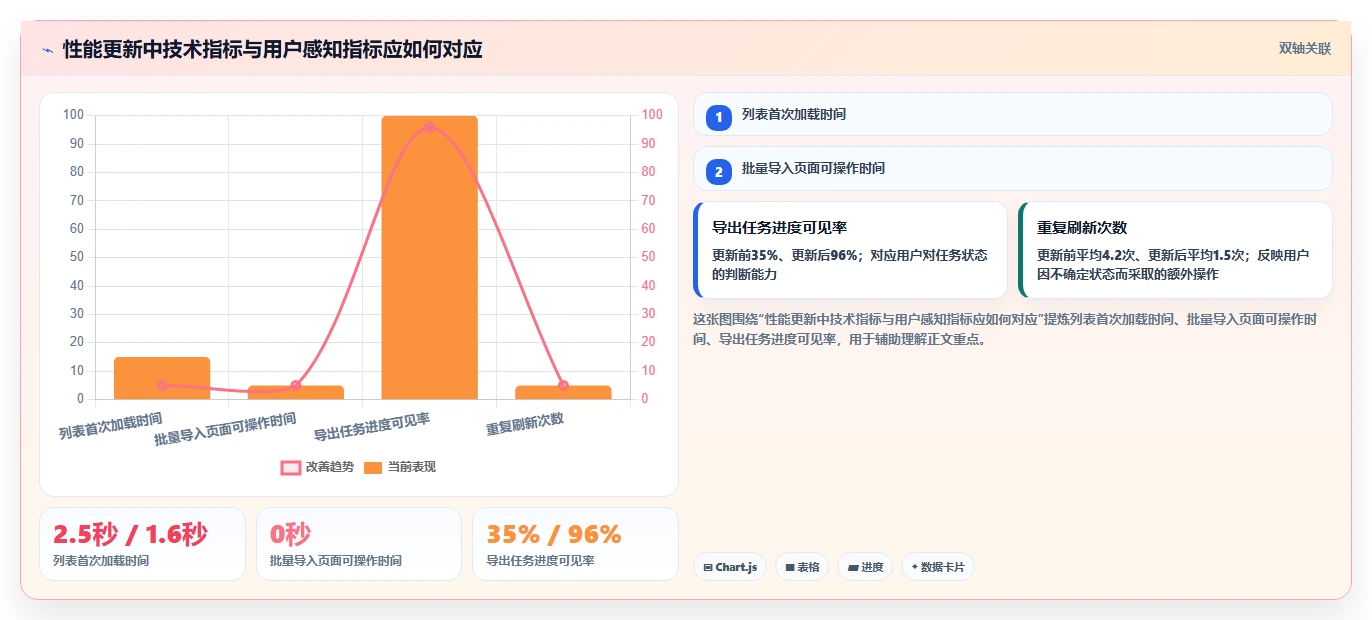The width and height of the screenshot is (1372, 620).
Task: Open the 重复刷新次数 detail card
Action: [x=1175, y=250]
